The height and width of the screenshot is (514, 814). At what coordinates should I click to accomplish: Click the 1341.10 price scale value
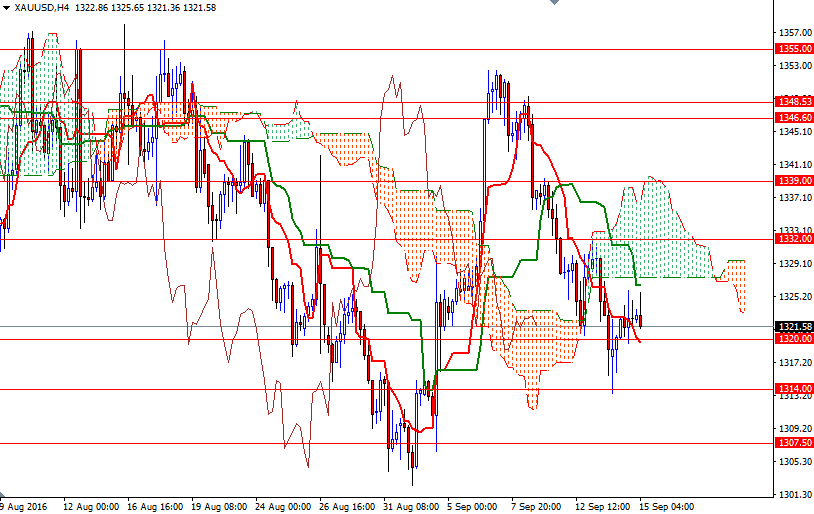coord(795,165)
